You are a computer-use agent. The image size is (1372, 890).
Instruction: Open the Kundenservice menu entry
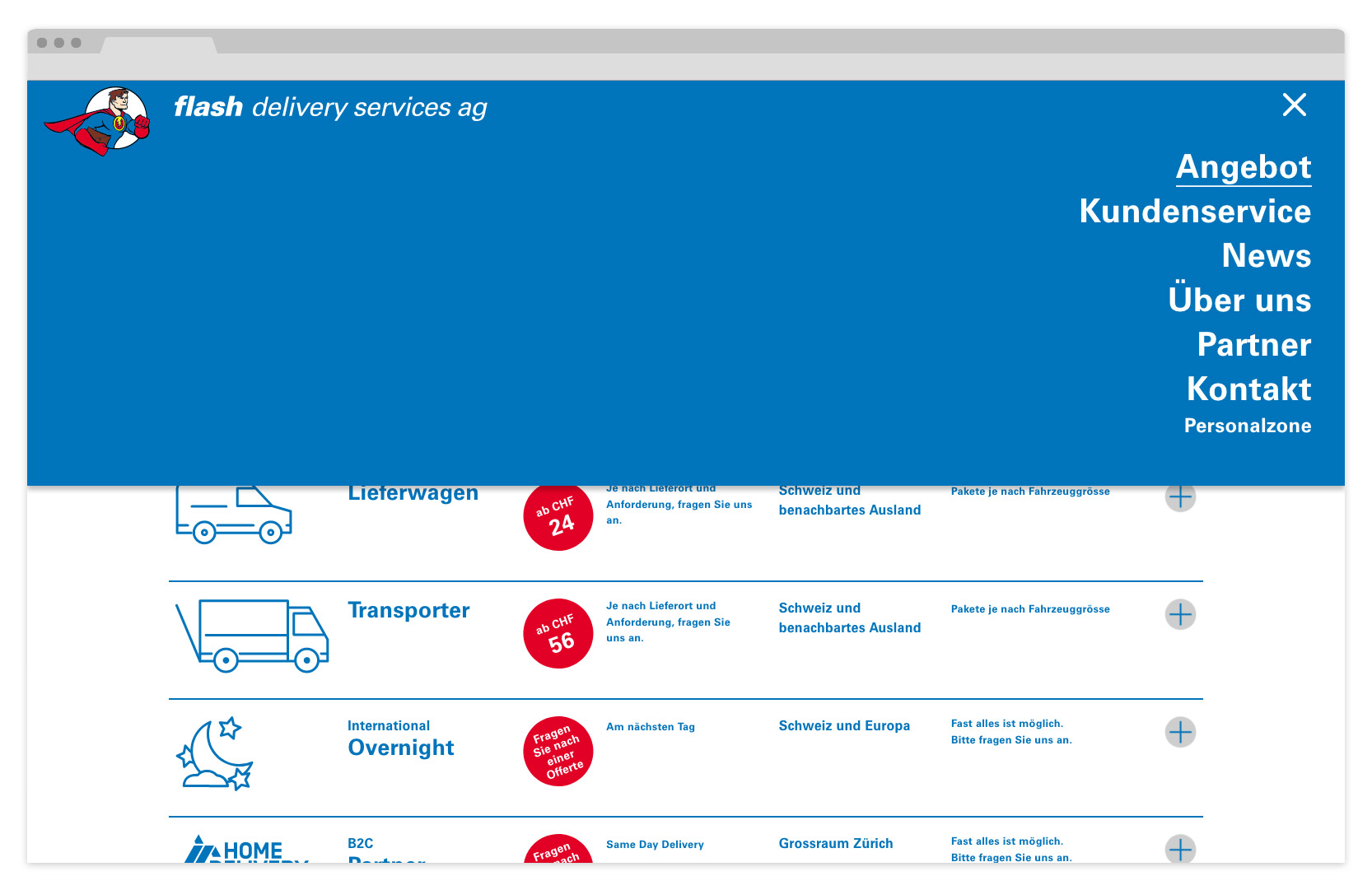[1195, 212]
